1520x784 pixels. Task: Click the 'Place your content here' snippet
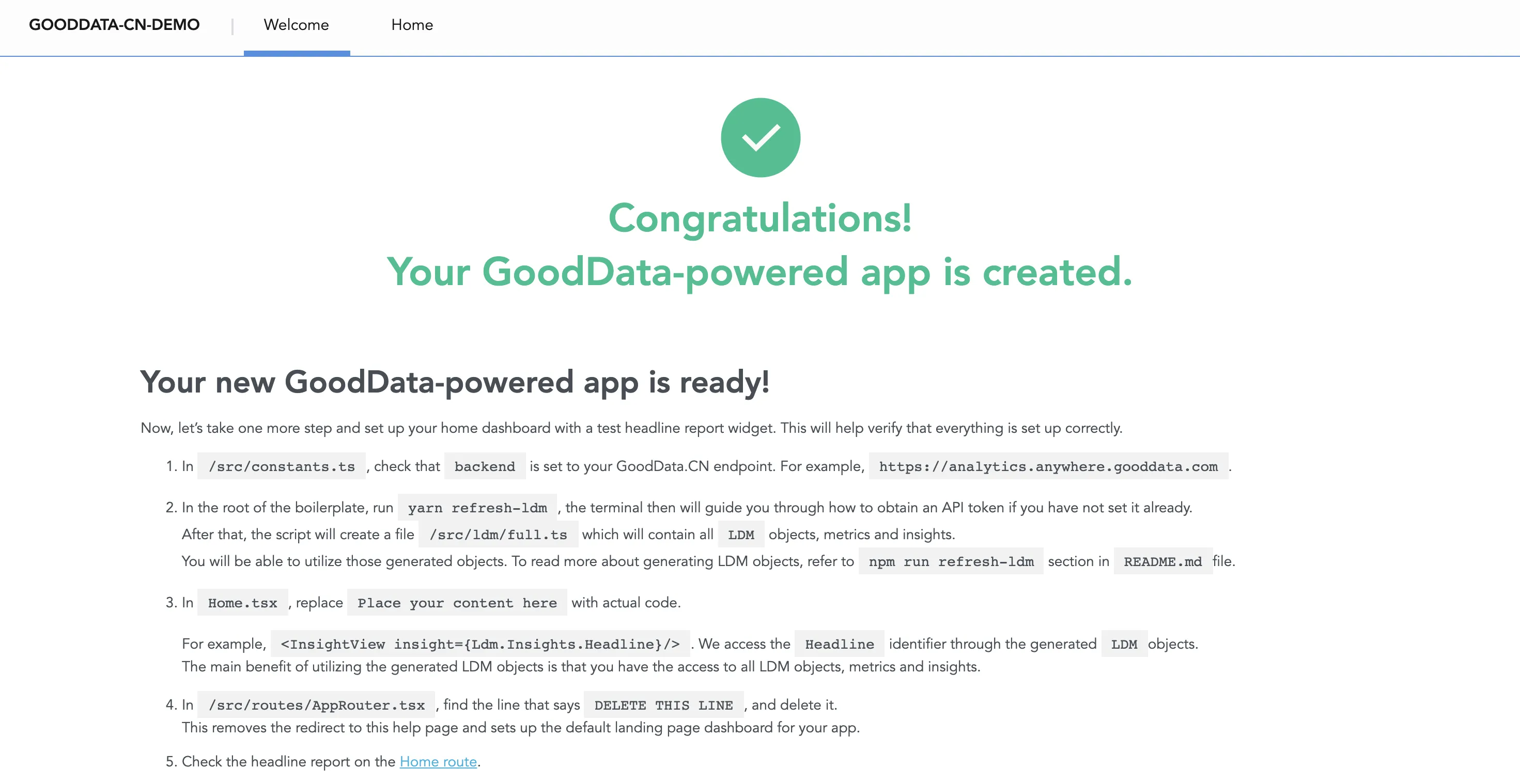pyautogui.click(x=457, y=602)
